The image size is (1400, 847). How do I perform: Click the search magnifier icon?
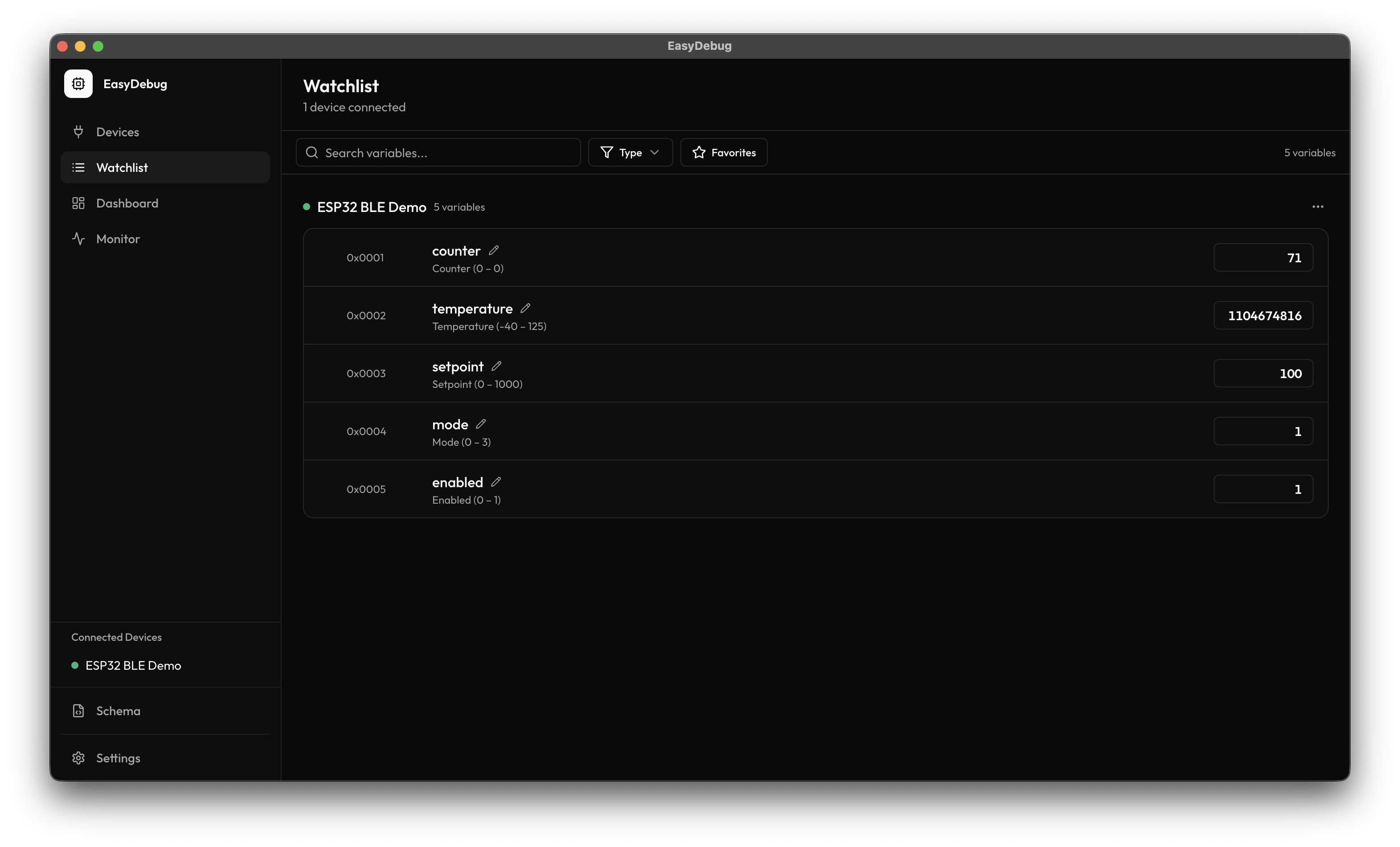(x=312, y=152)
